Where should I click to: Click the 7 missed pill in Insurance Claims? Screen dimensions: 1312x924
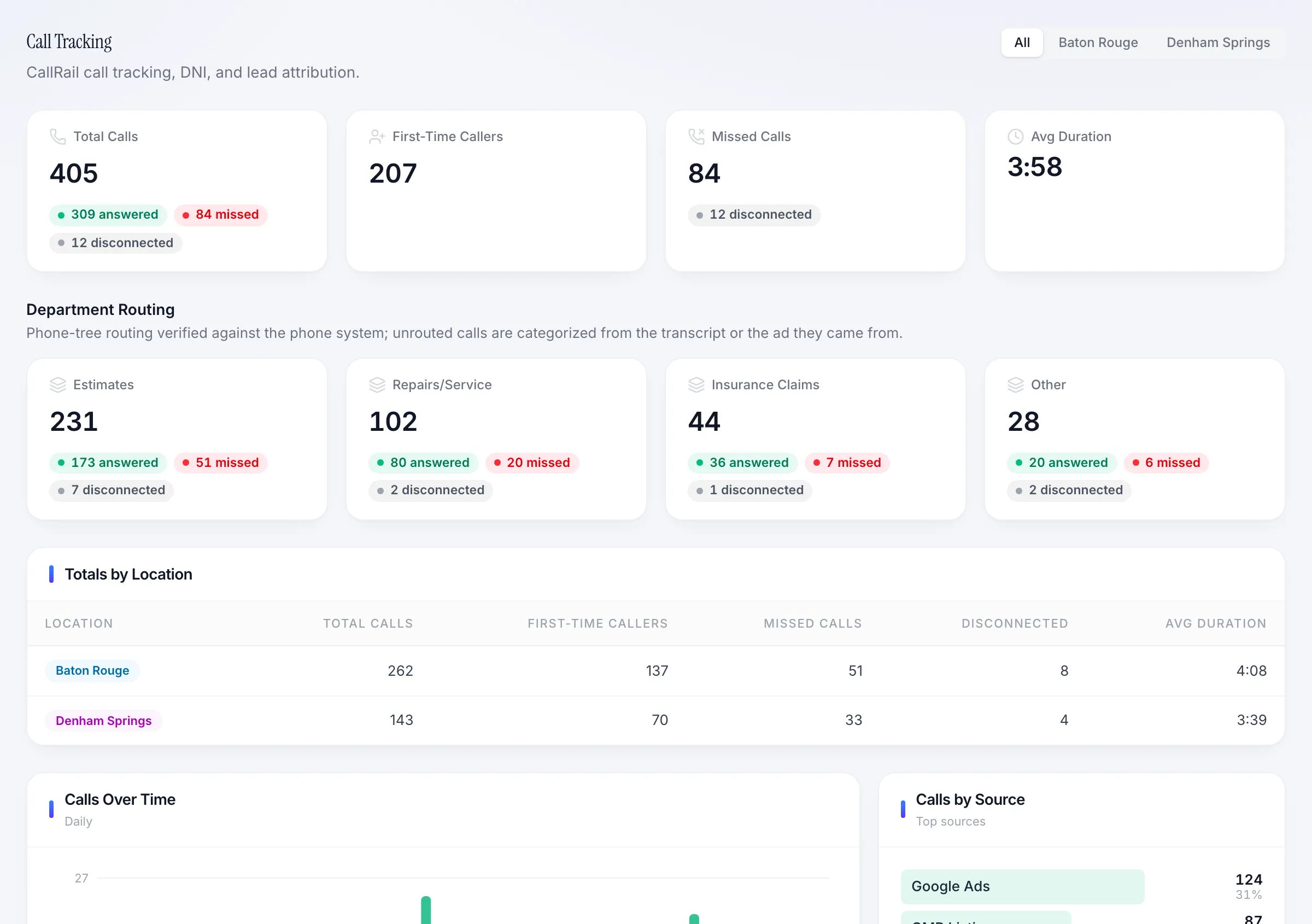click(847, 463)
